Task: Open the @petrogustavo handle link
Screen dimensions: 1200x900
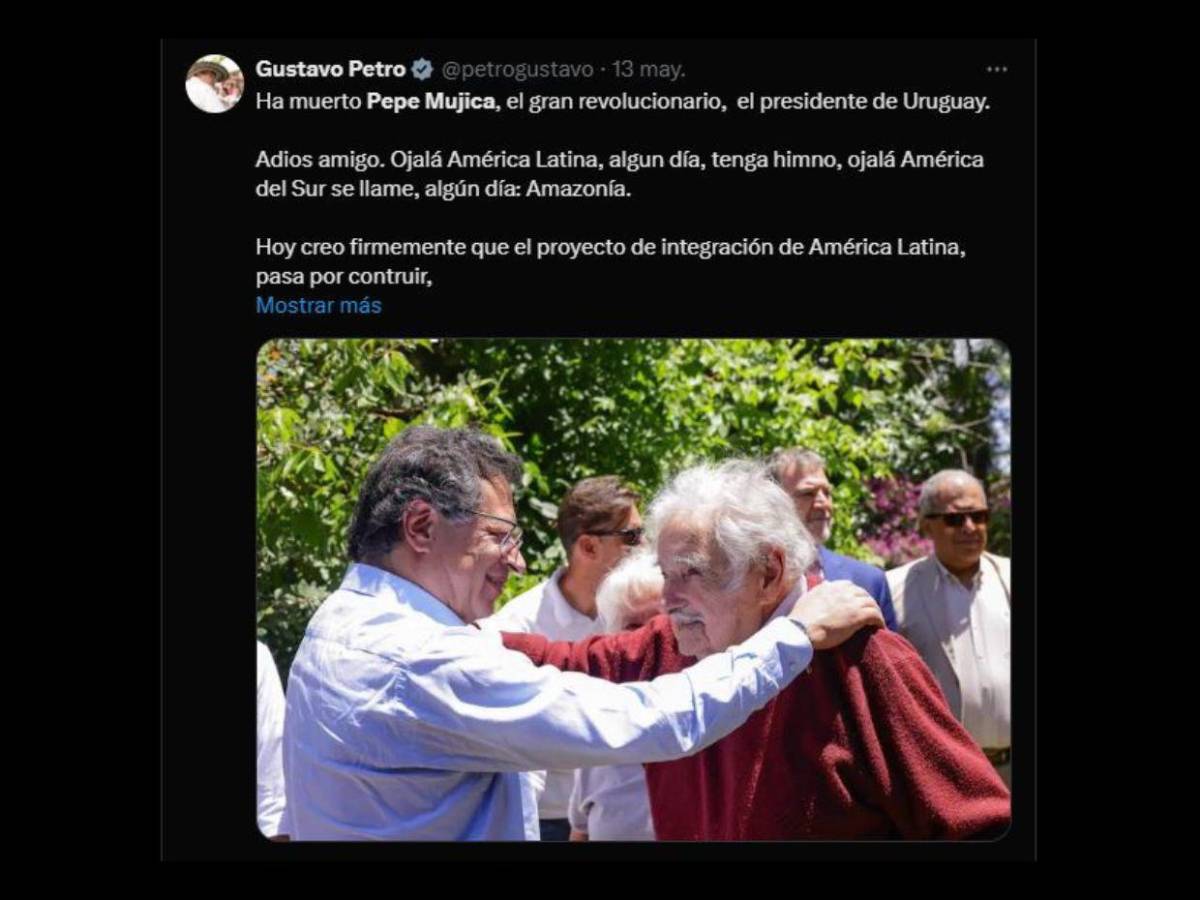Action: pos(518,69)
